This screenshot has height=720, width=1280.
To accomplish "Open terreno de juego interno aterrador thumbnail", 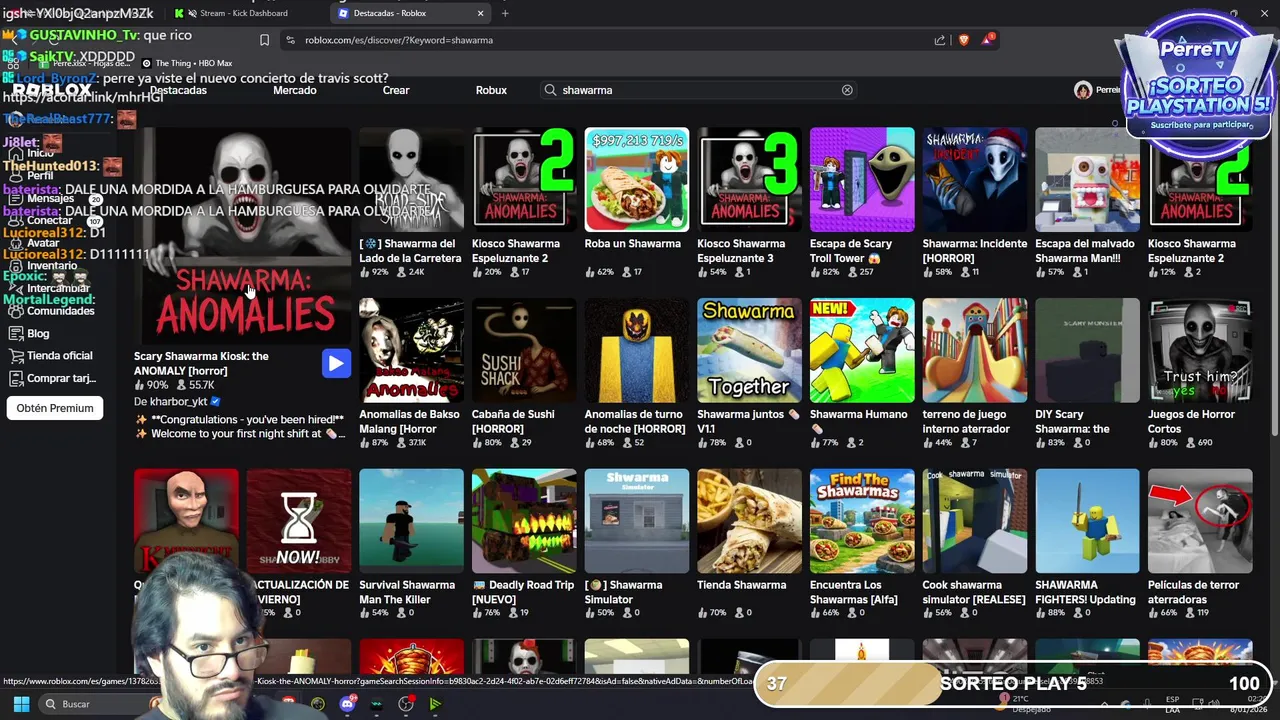I will click(975, 350).
